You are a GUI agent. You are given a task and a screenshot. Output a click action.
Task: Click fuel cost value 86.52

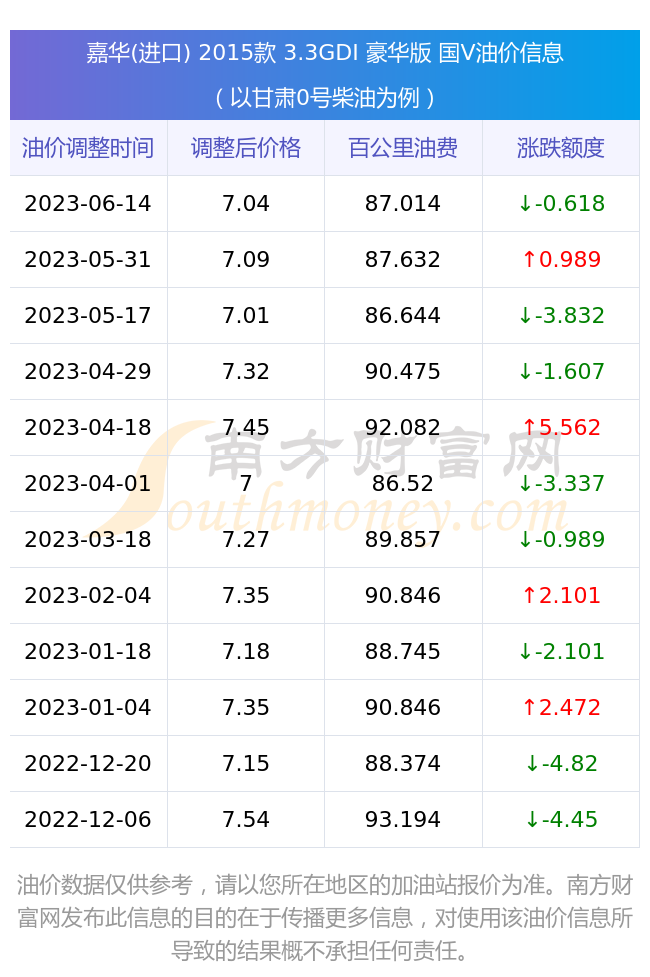pos(403,484)
